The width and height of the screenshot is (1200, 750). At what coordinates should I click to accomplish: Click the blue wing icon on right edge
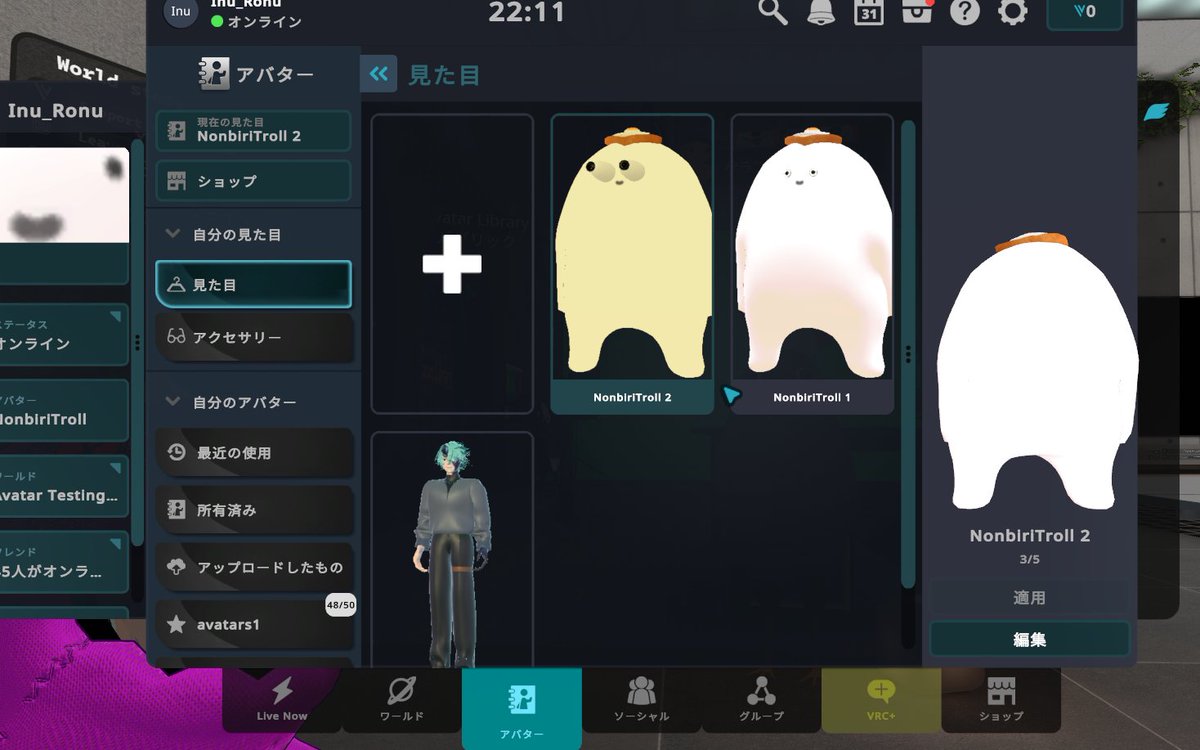click(x=1158, y=112)
